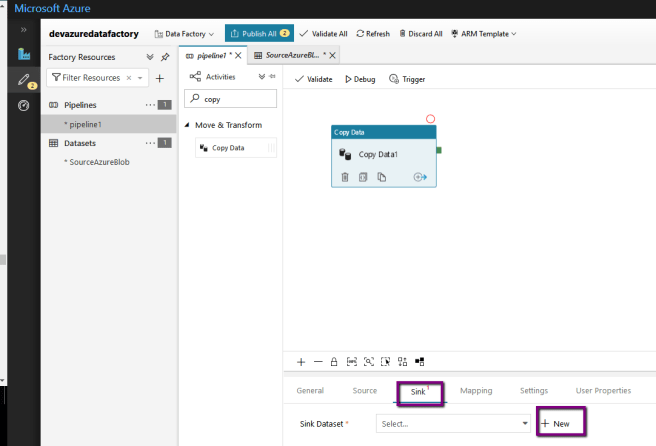Lock the canvas with padlock icon
The height and width of the screenshot is (446, 656).
[334, 361]
